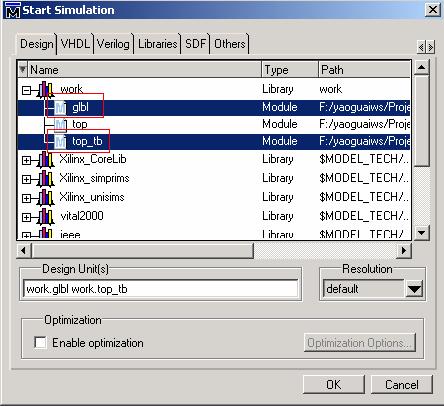Click the Xilinx_unisims library icon
444x406 pixels.
pyautogui.click(x=46, y=198)
